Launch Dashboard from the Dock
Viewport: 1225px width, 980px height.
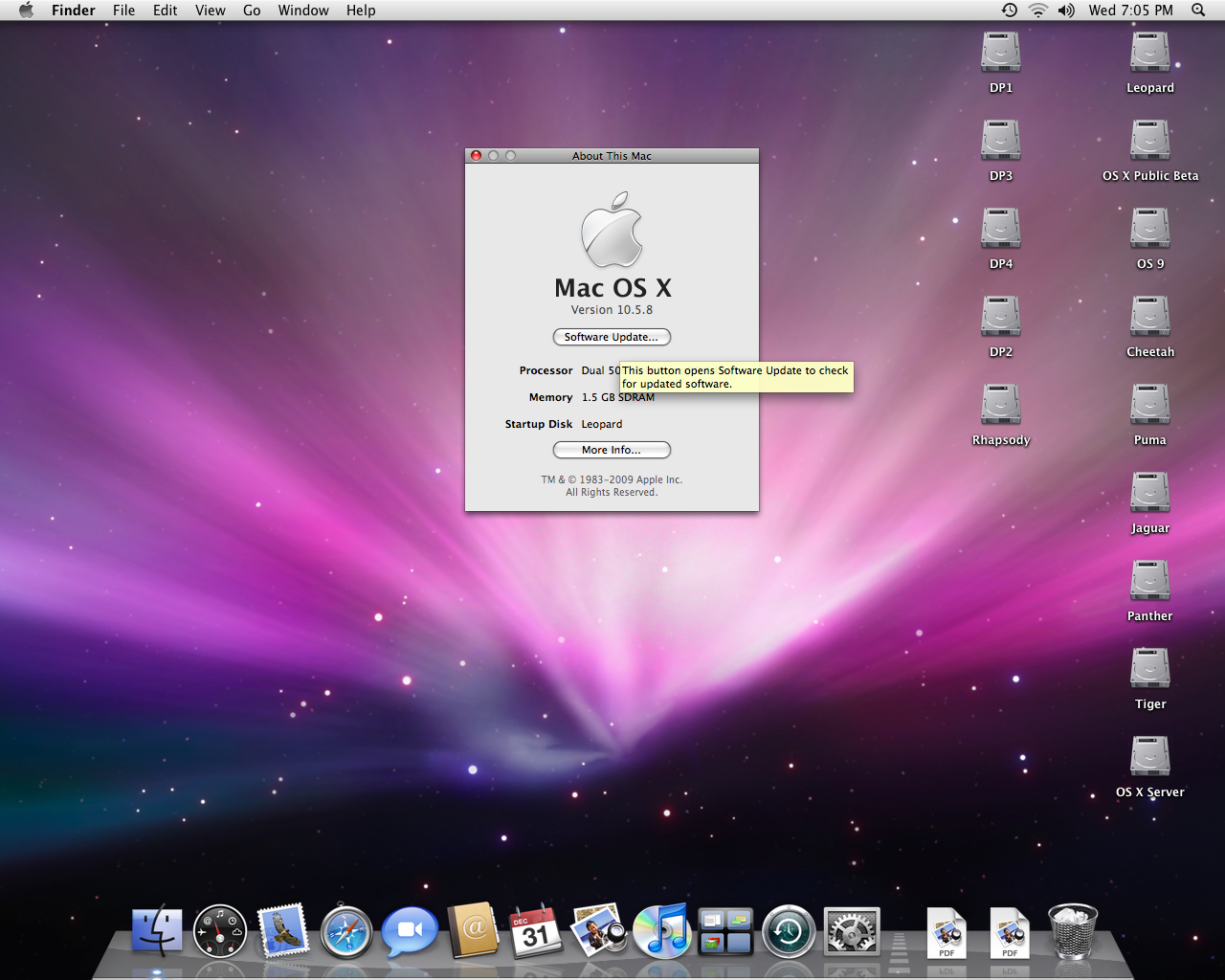click(x=220, y=931)
